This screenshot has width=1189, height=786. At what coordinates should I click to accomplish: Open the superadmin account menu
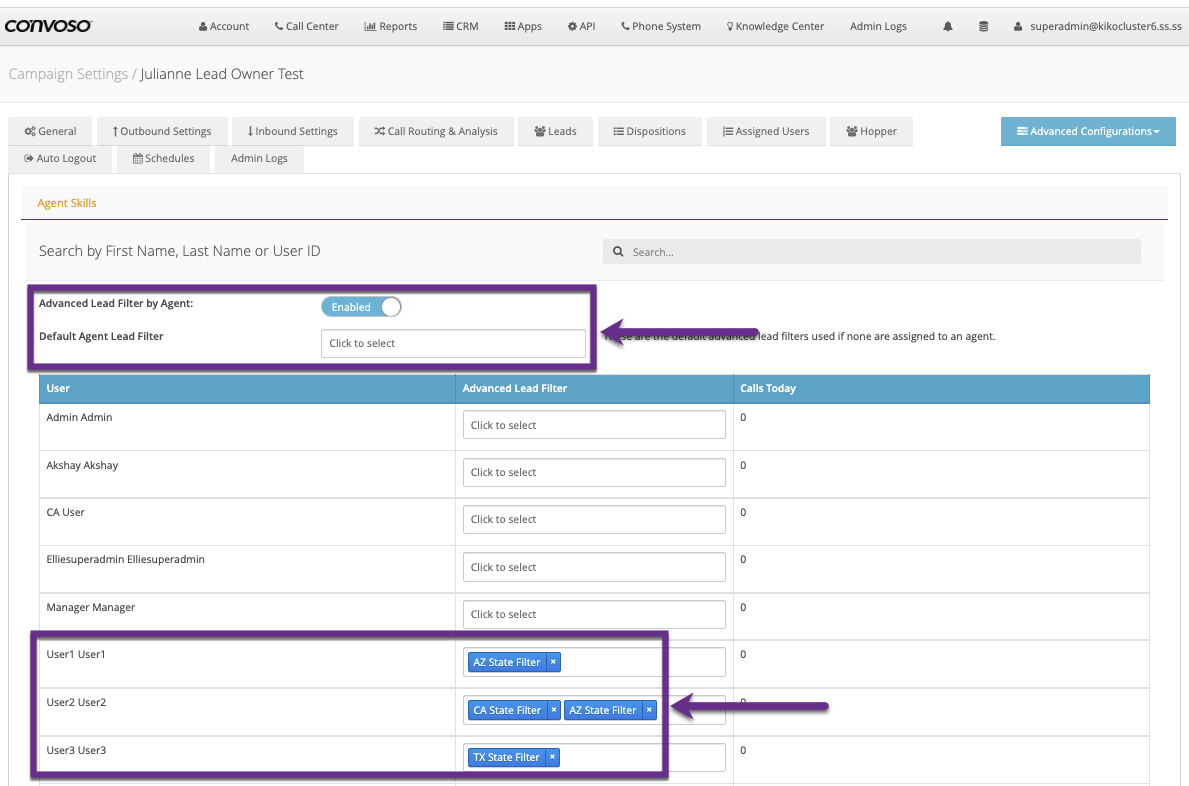click(1097, 26)
